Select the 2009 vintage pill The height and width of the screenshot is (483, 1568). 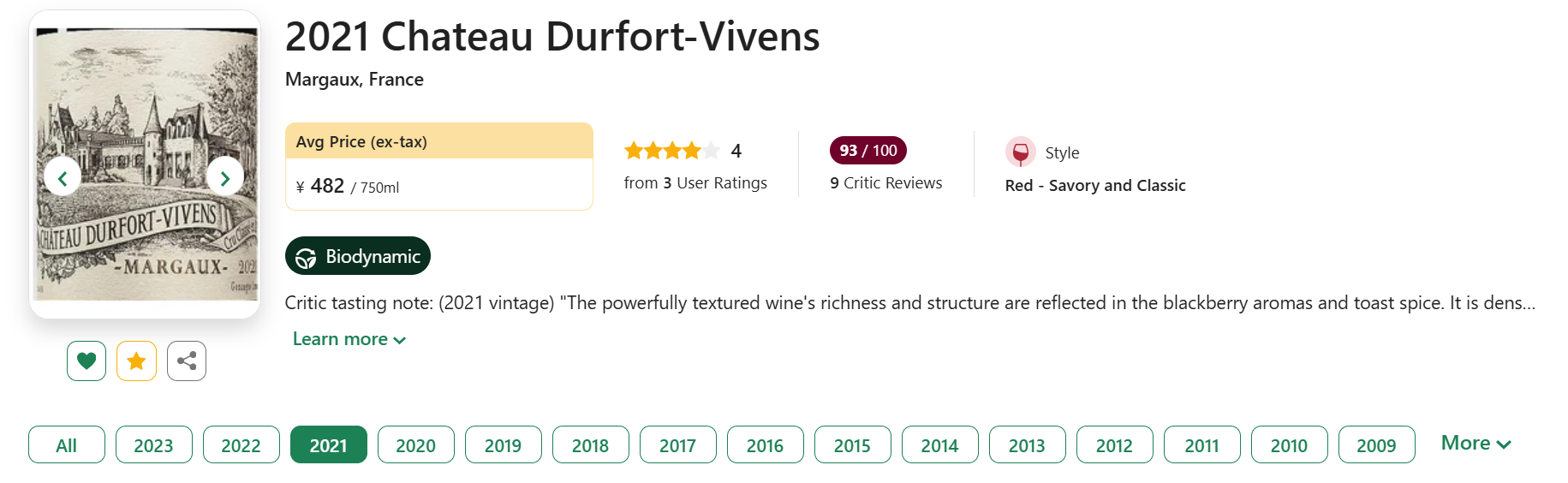(1377, 444)
